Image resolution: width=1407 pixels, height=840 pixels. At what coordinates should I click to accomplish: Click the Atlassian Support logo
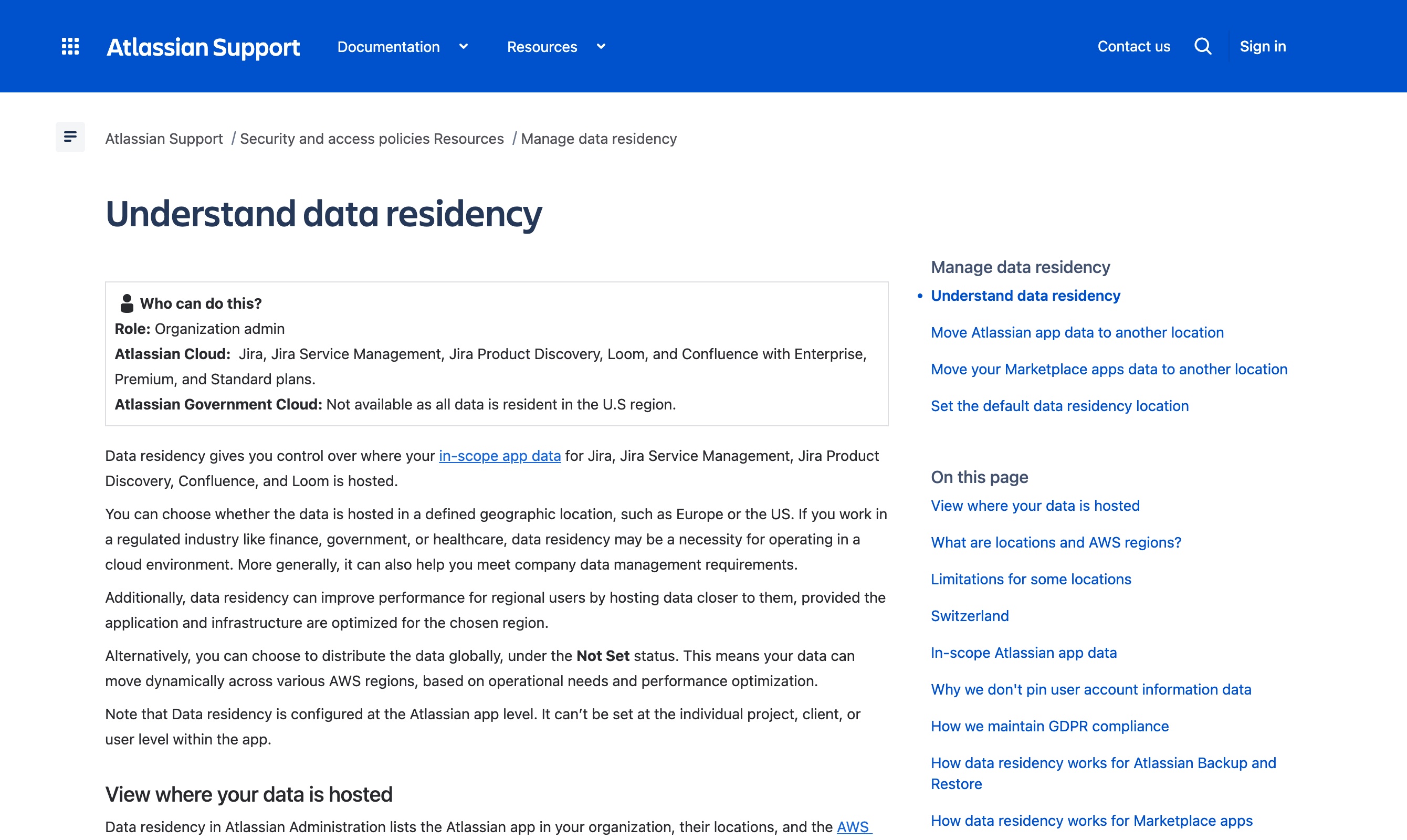coord(203,47)
